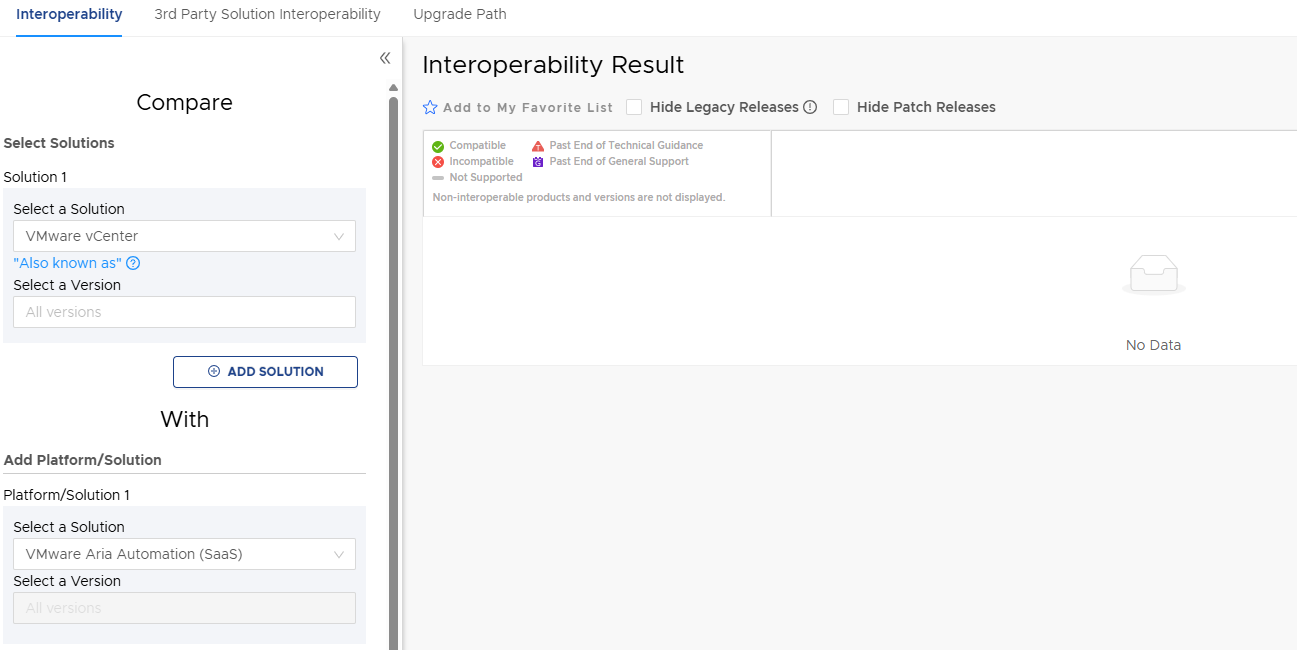Click the green Compatible legend icon
Viewport: 1297px width, 650px height.
[438, 146]
